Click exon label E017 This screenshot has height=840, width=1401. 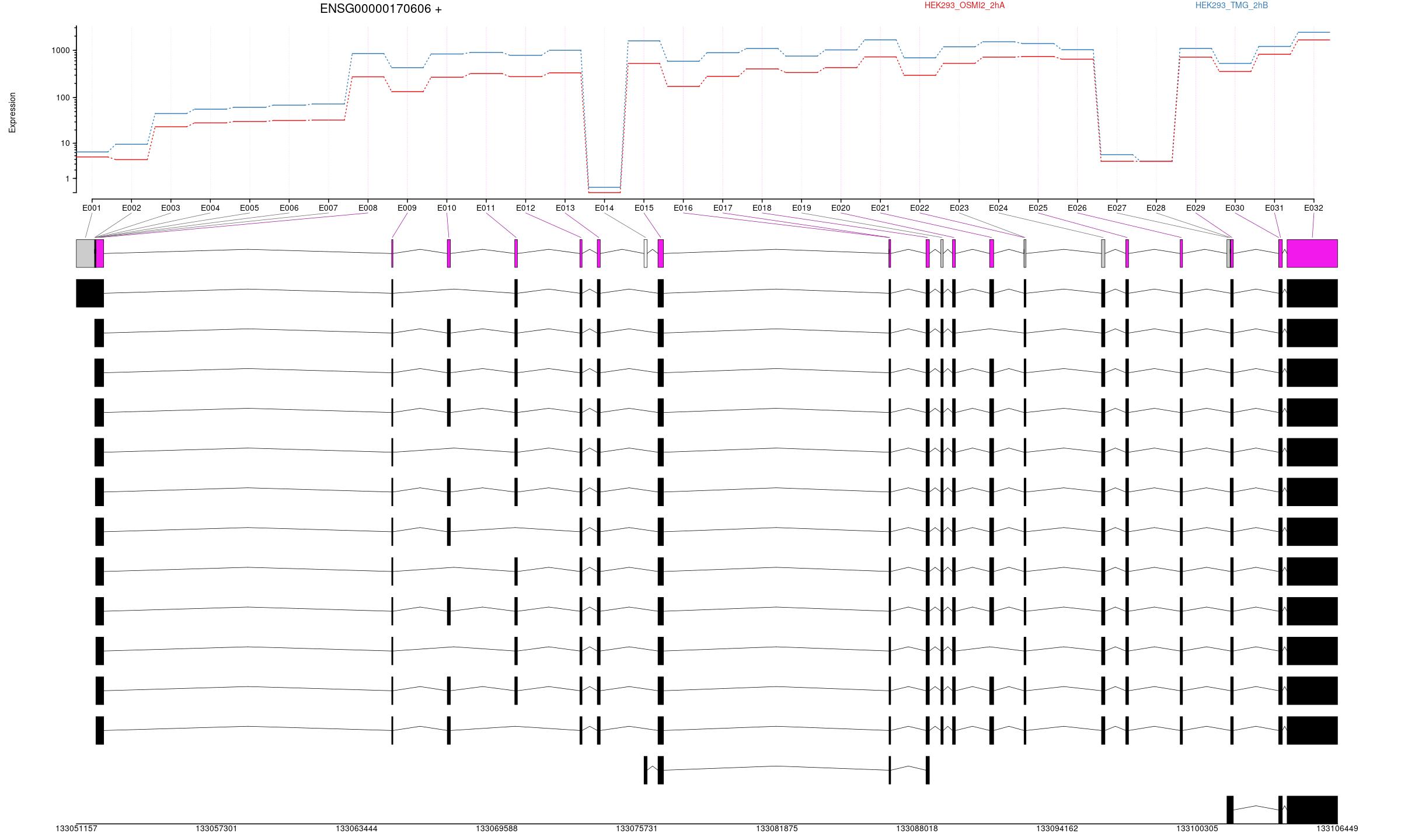[723, 208]
